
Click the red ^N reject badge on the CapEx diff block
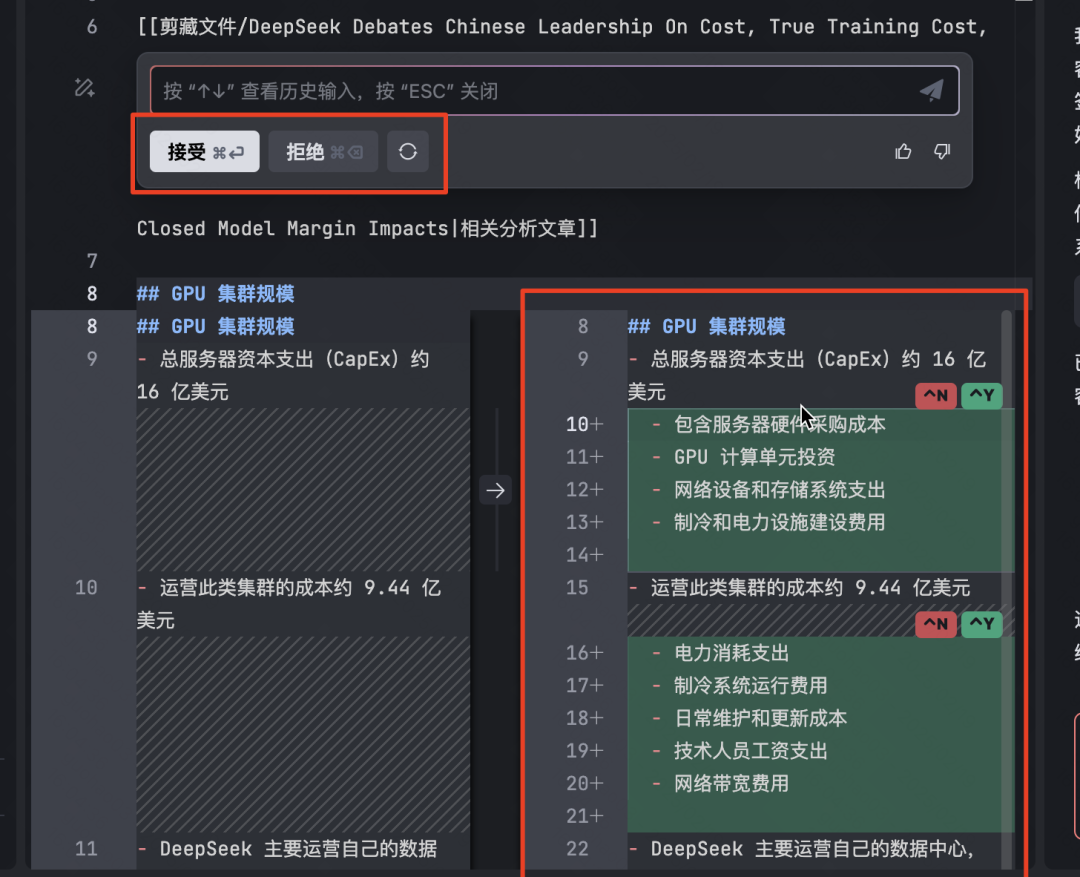(936, 396)
